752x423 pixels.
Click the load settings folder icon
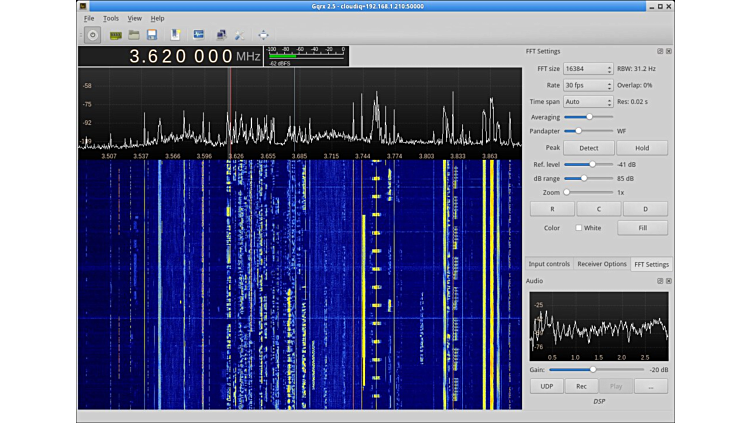click(133, 35)
